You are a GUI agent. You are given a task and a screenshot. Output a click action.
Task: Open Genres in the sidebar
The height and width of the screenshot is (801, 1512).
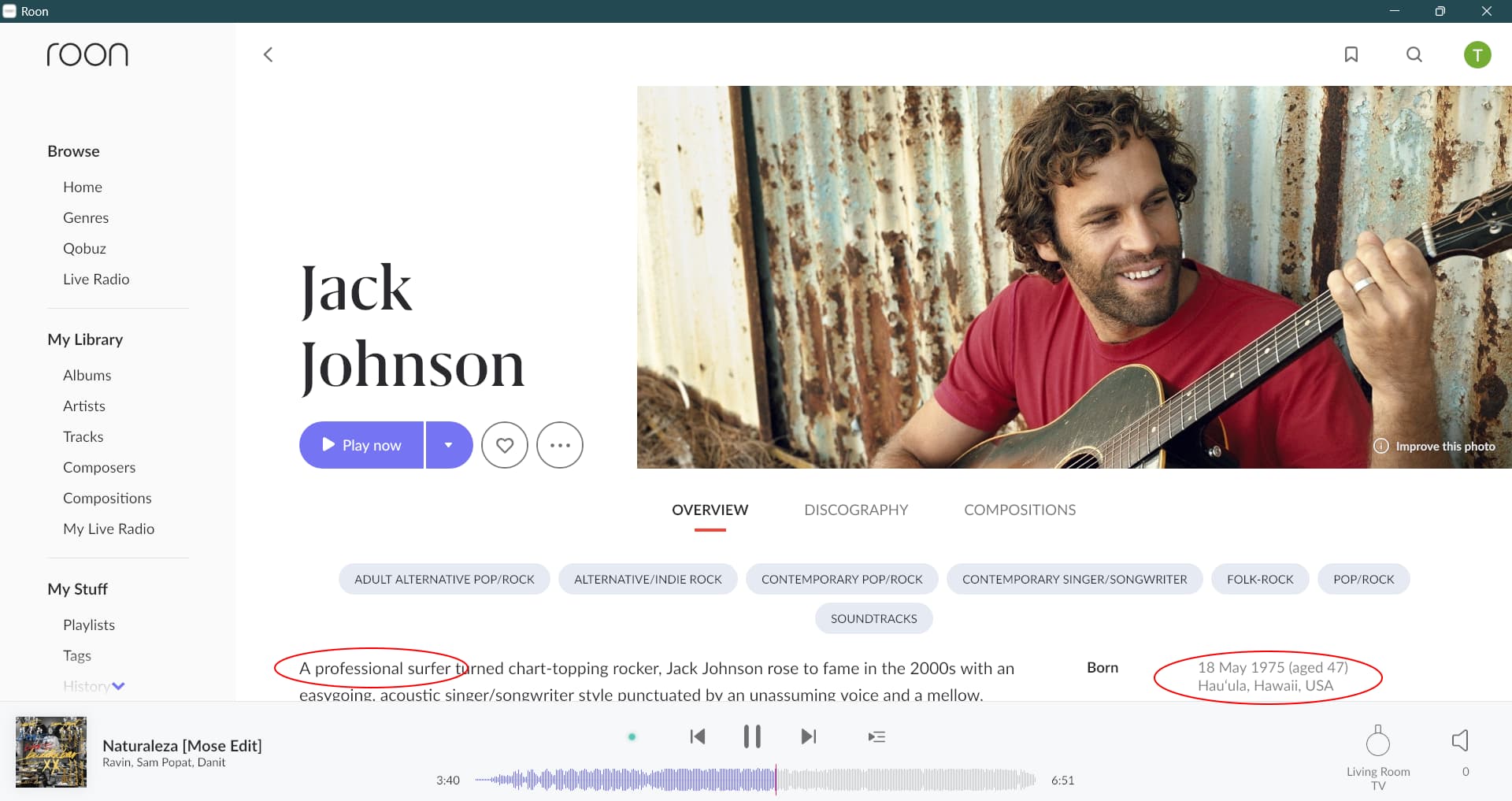[86, 217]
